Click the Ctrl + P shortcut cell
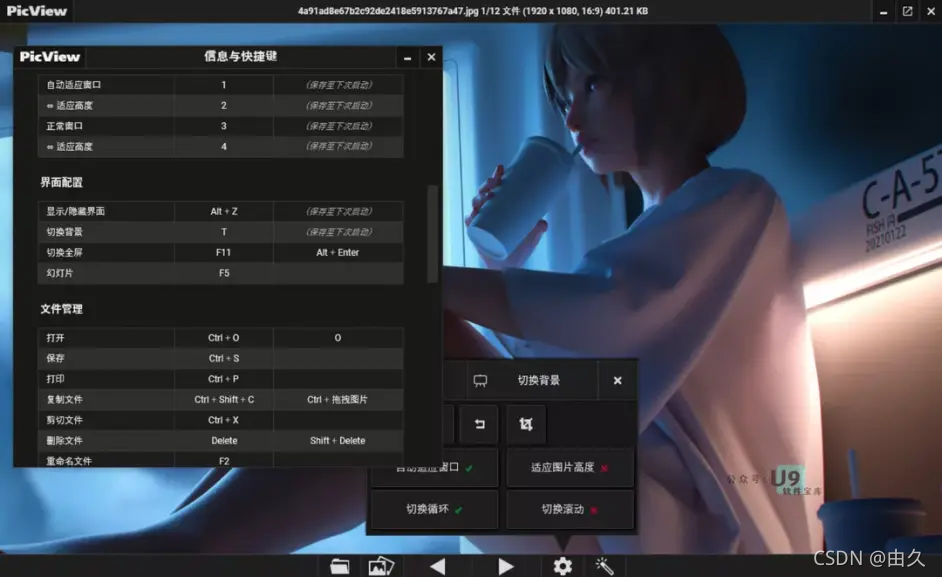Image resolution: width=942 pixels, height=577 pixels. click(x=223, y=379)
